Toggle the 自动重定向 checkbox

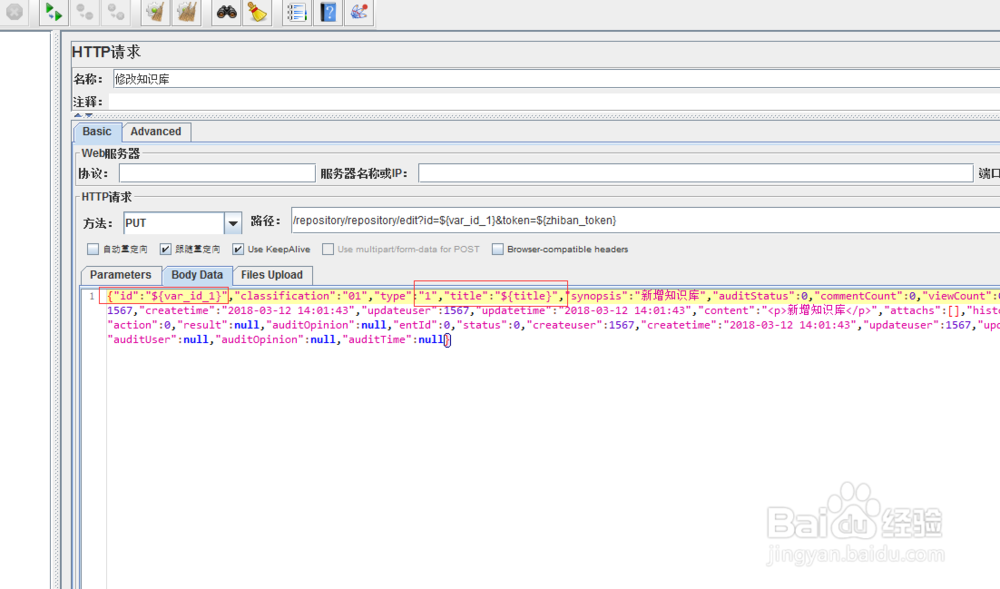(x=93, y=249)
